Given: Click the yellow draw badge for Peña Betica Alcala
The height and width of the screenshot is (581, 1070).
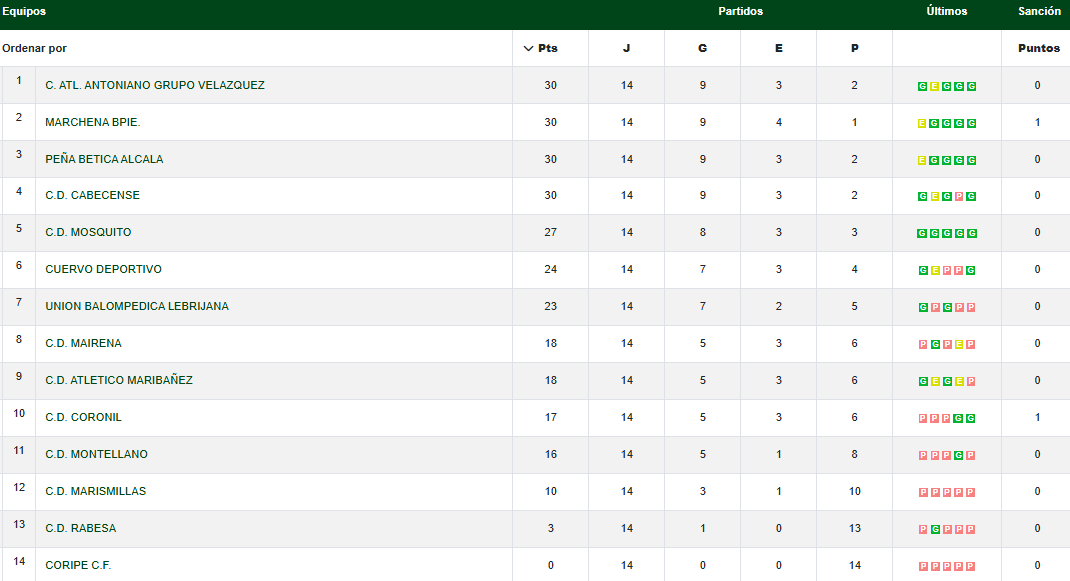Looking at the screenshot, I should pyautogui.click(x=922, y=160).
